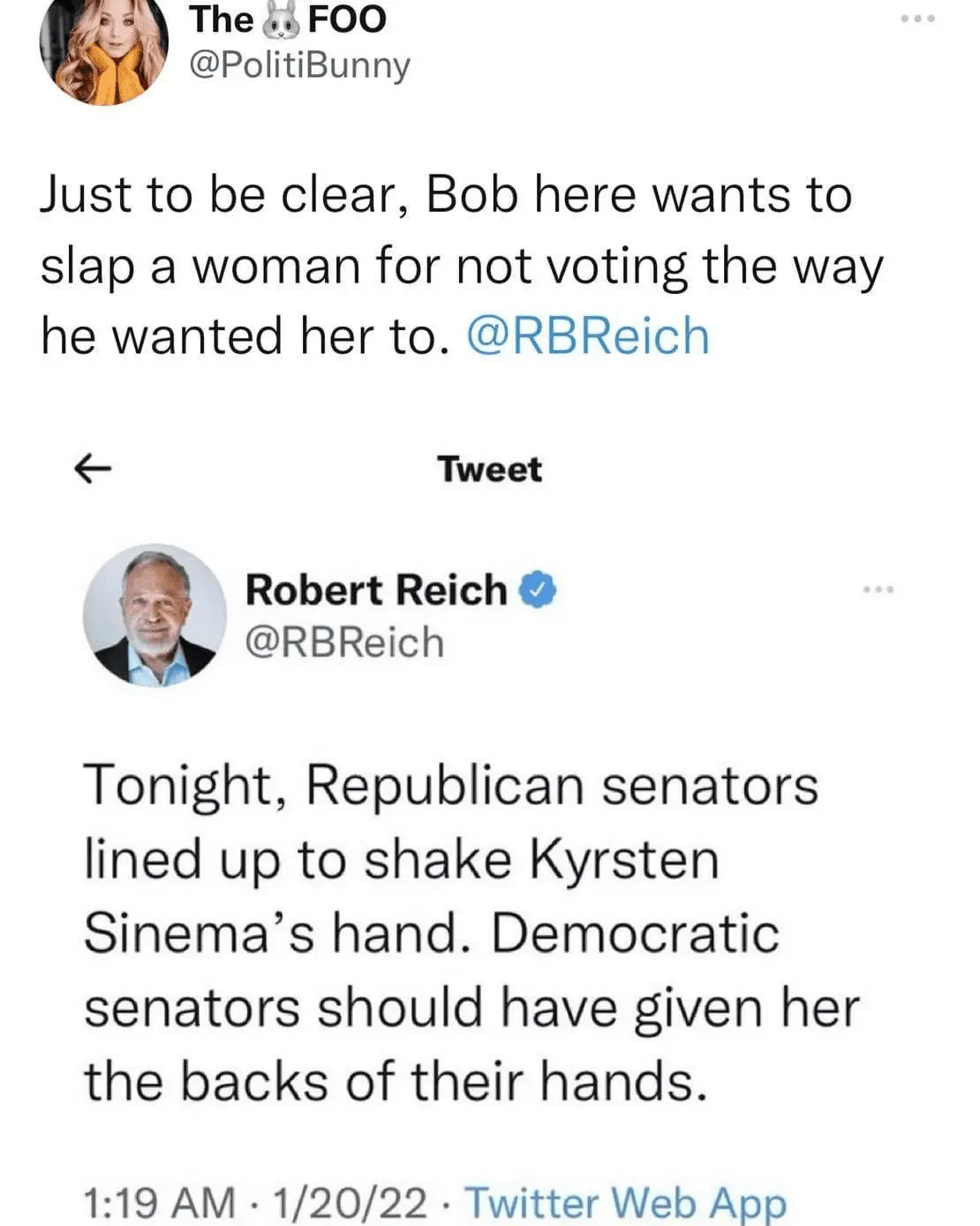Select the @PolitiBunny handle
The width and height of the screenshot is (980, 1226).
click(300, 65)
